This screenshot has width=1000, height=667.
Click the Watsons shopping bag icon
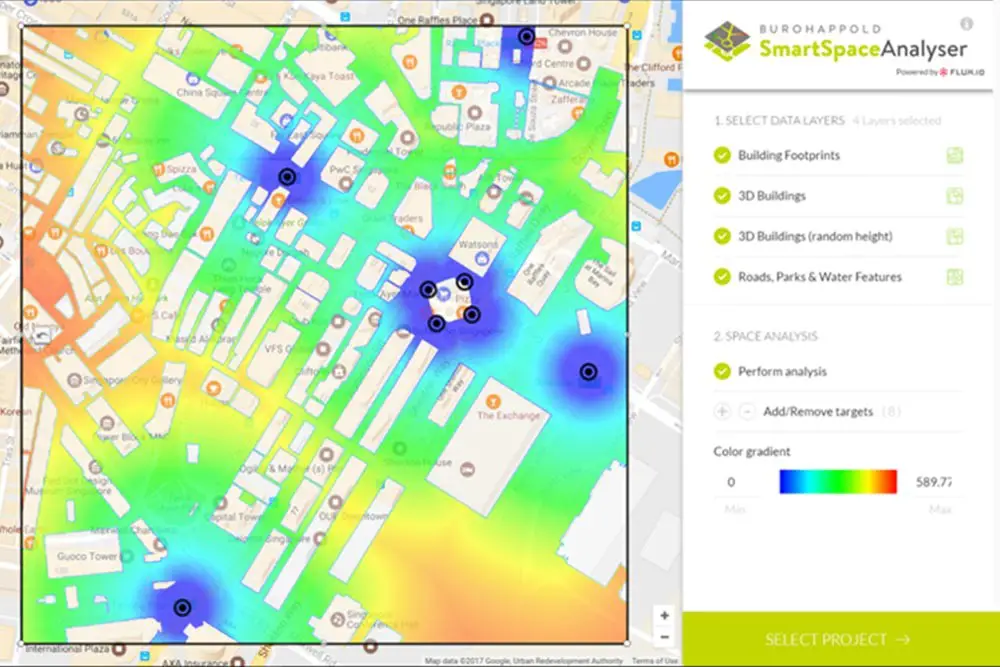click(482, 258)
